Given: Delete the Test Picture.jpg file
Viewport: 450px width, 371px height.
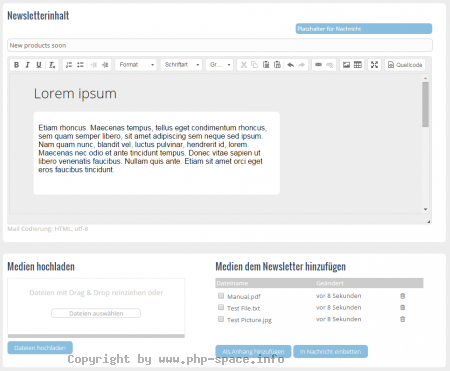Looking at the screenshot, I should (402, 319).
